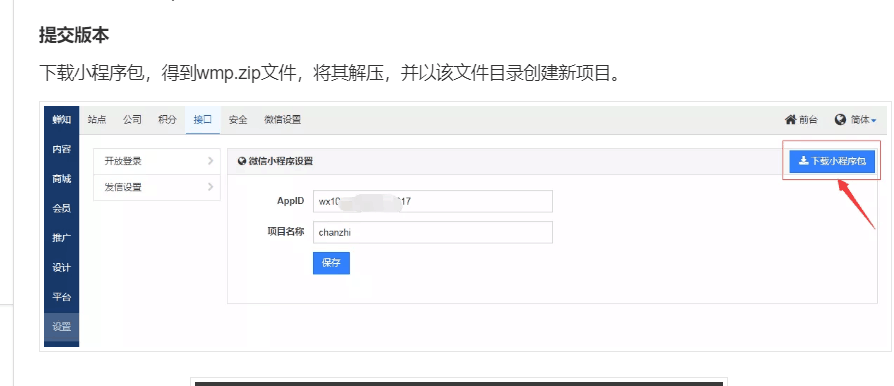Click the 项目名称 input field
Viewport: 894px width, 386px height.
tap(433, 232)
